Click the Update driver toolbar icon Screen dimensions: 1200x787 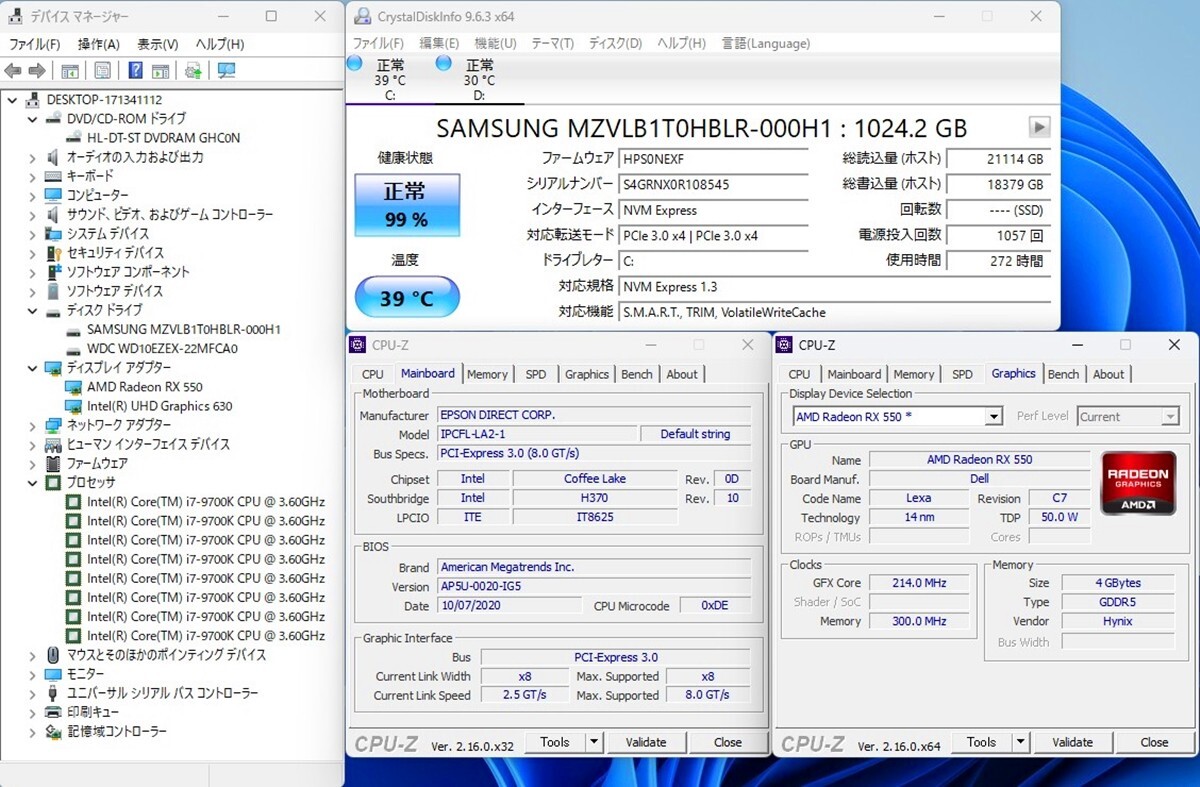[x=193, y=70]
